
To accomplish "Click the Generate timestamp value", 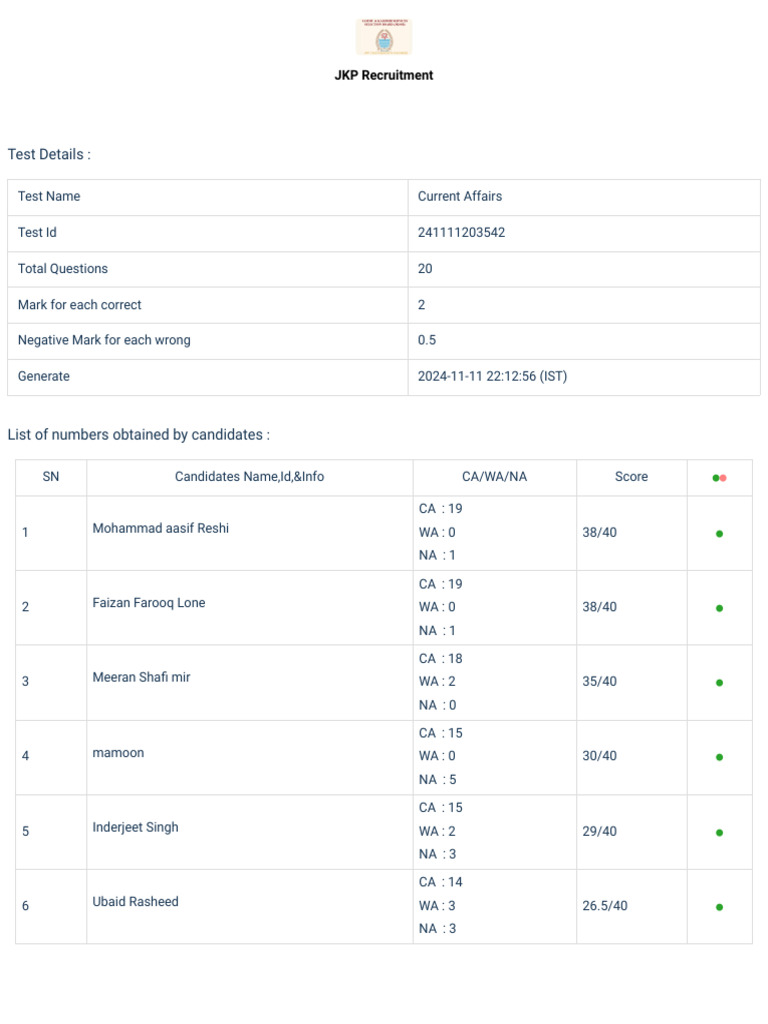I will coord(492,376).
